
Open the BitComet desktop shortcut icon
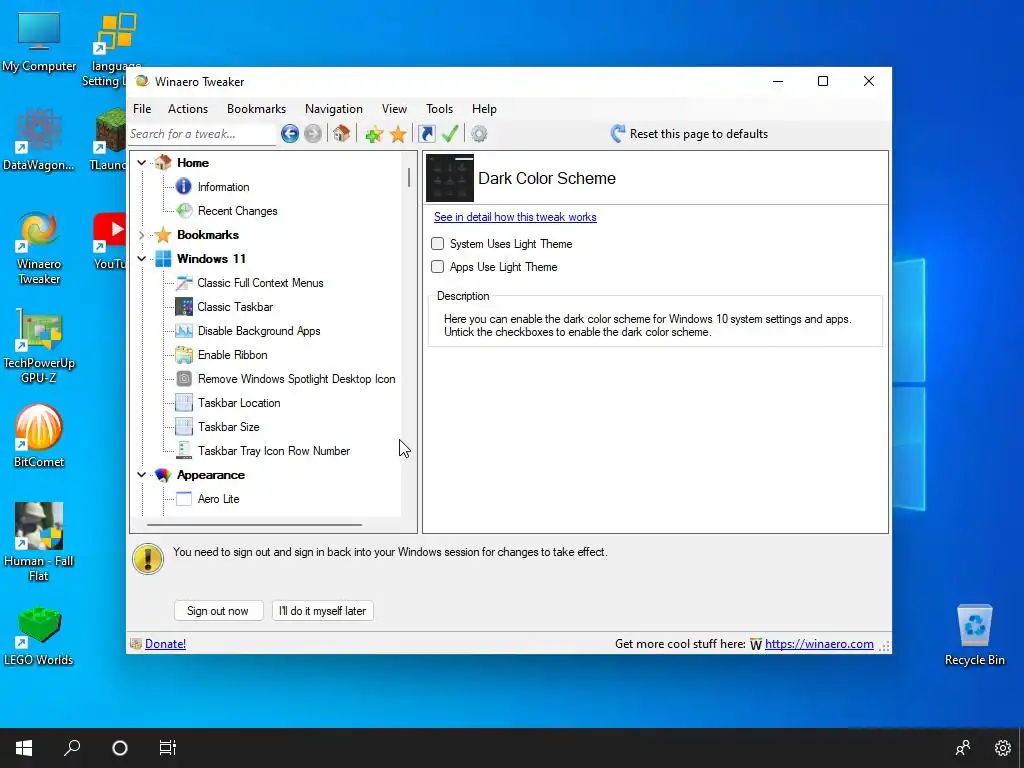pos(39,436)
